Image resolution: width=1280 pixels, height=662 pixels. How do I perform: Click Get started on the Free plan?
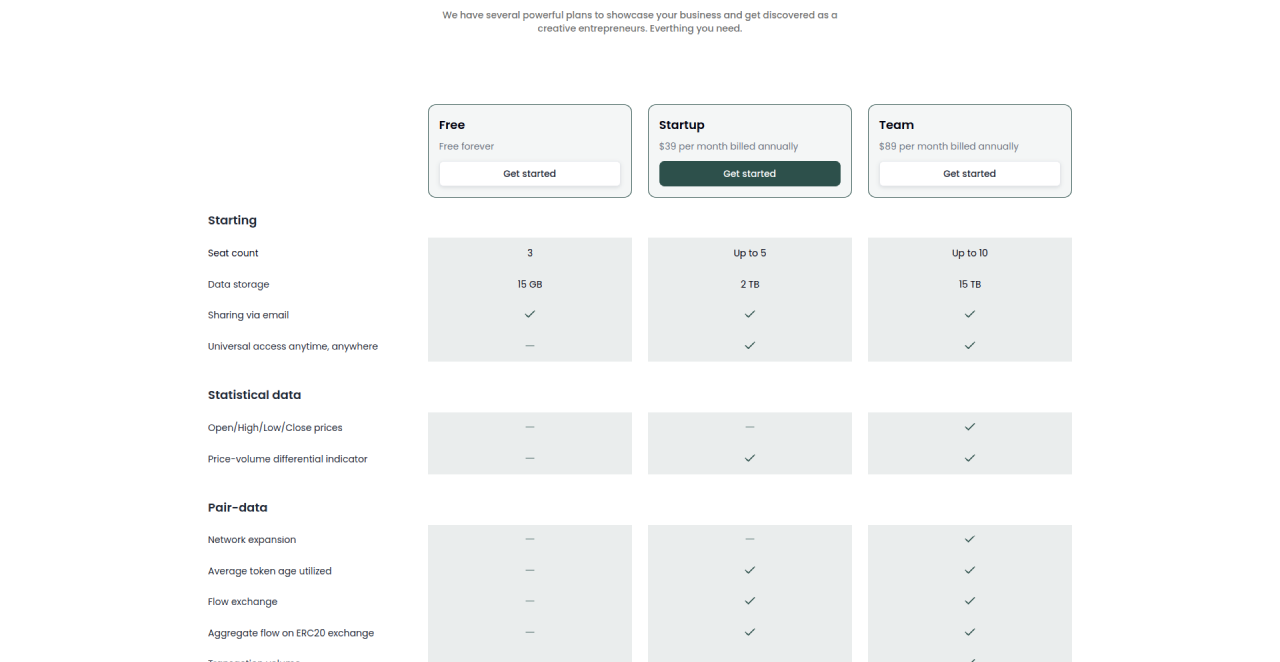(529, 174)
